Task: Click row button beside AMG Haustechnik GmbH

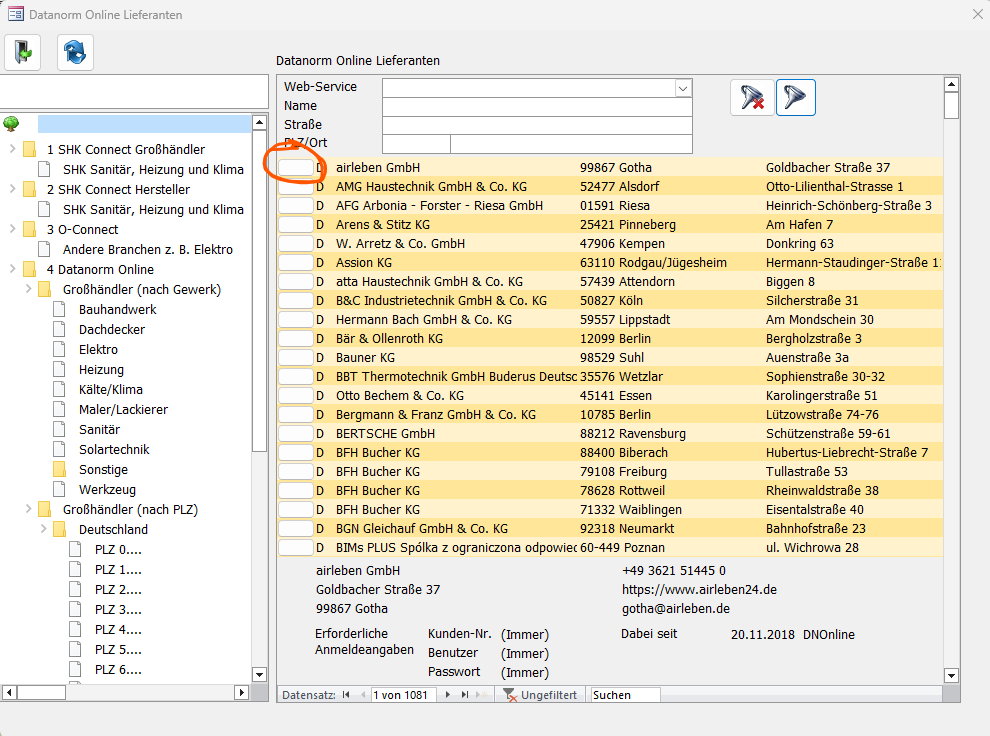Action: click(295, 187)
